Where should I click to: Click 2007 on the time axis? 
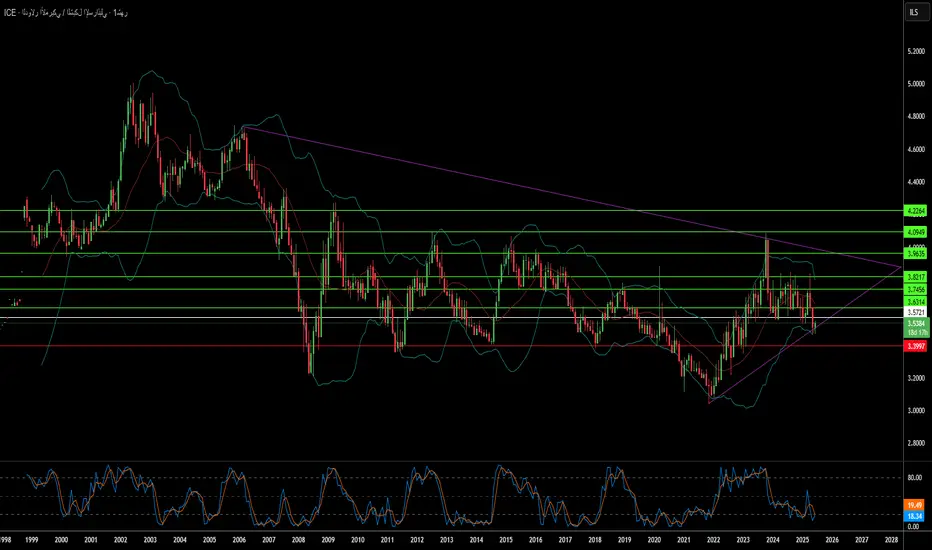click(269, 540)
